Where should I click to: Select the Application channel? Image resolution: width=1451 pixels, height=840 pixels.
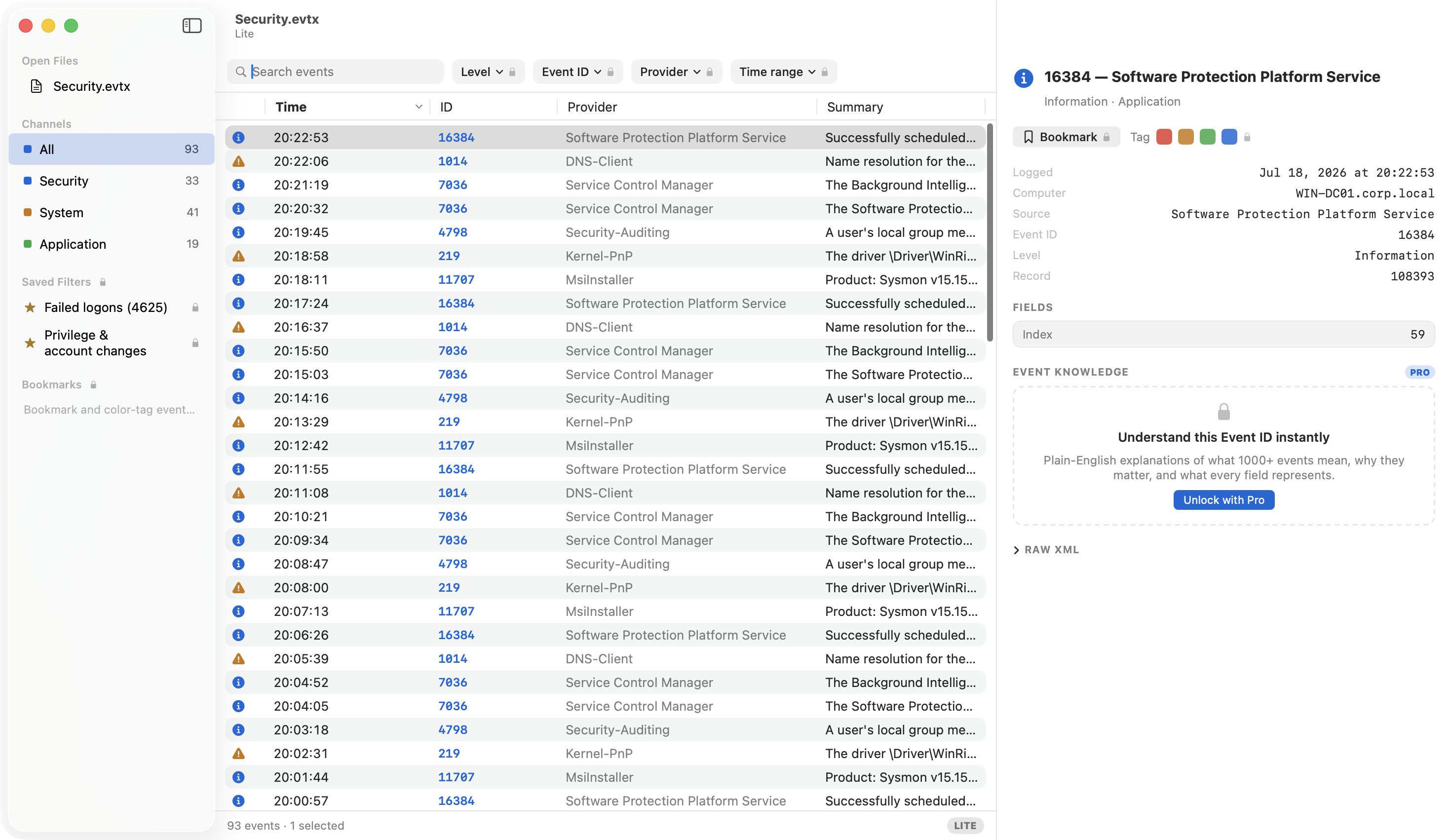point(111,245)
